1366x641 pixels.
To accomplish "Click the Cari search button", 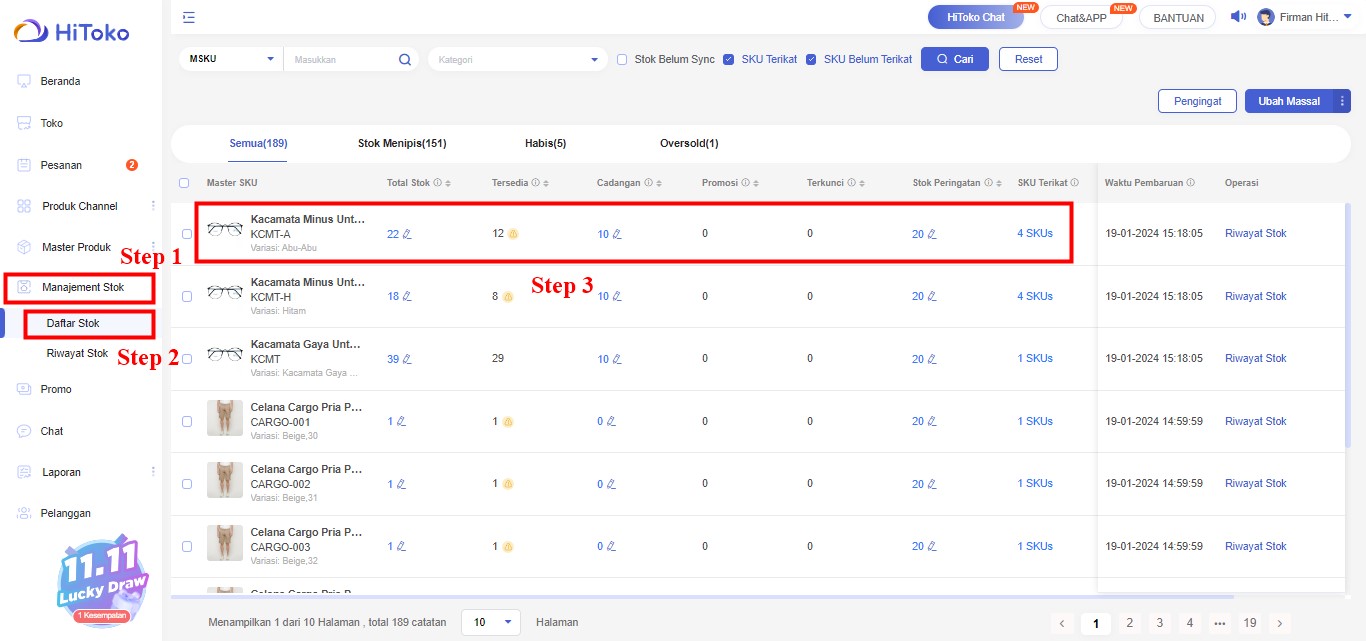I will pos(954,60).
